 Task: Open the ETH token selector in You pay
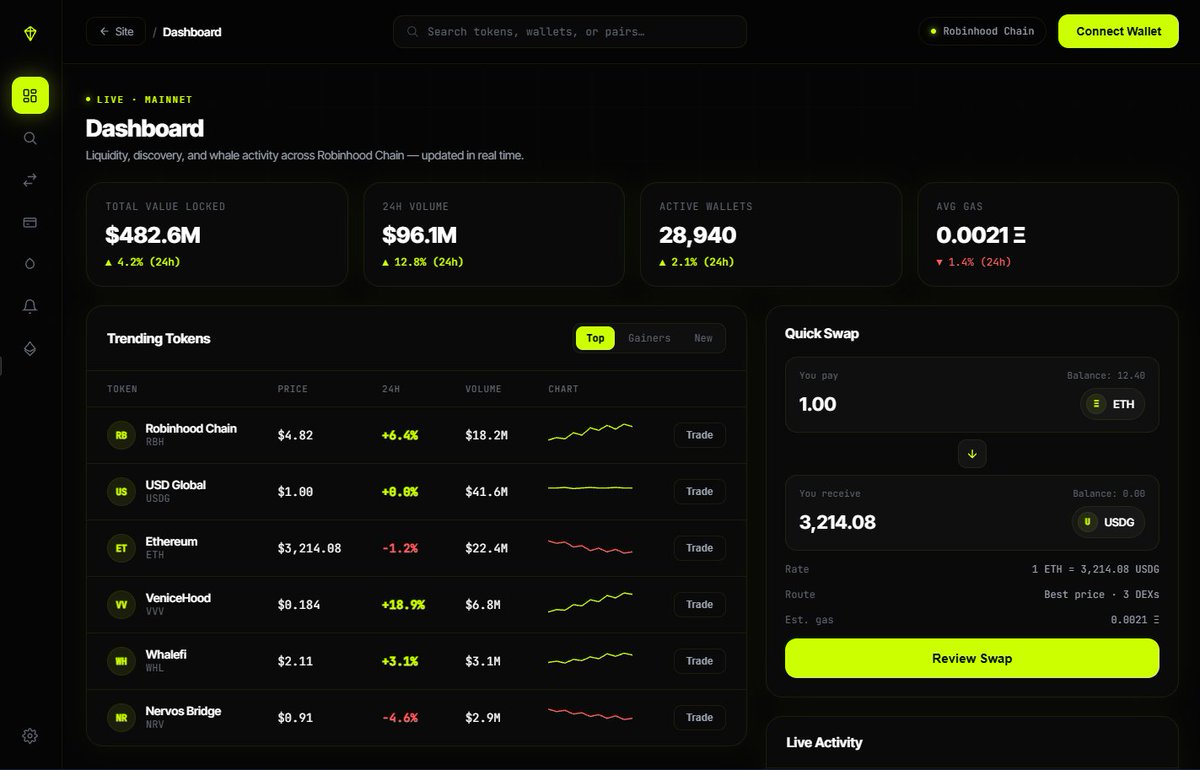(x=1113, y=404)
